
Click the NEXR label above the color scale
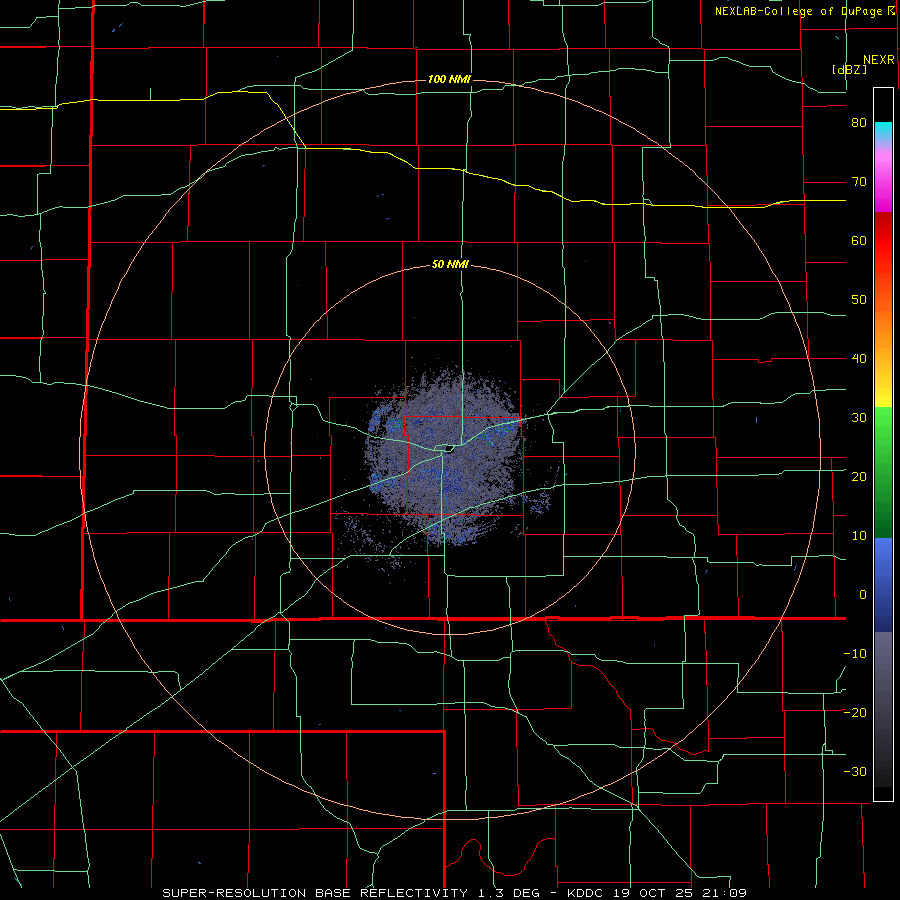pyautogui.click(x=879, y=60)
